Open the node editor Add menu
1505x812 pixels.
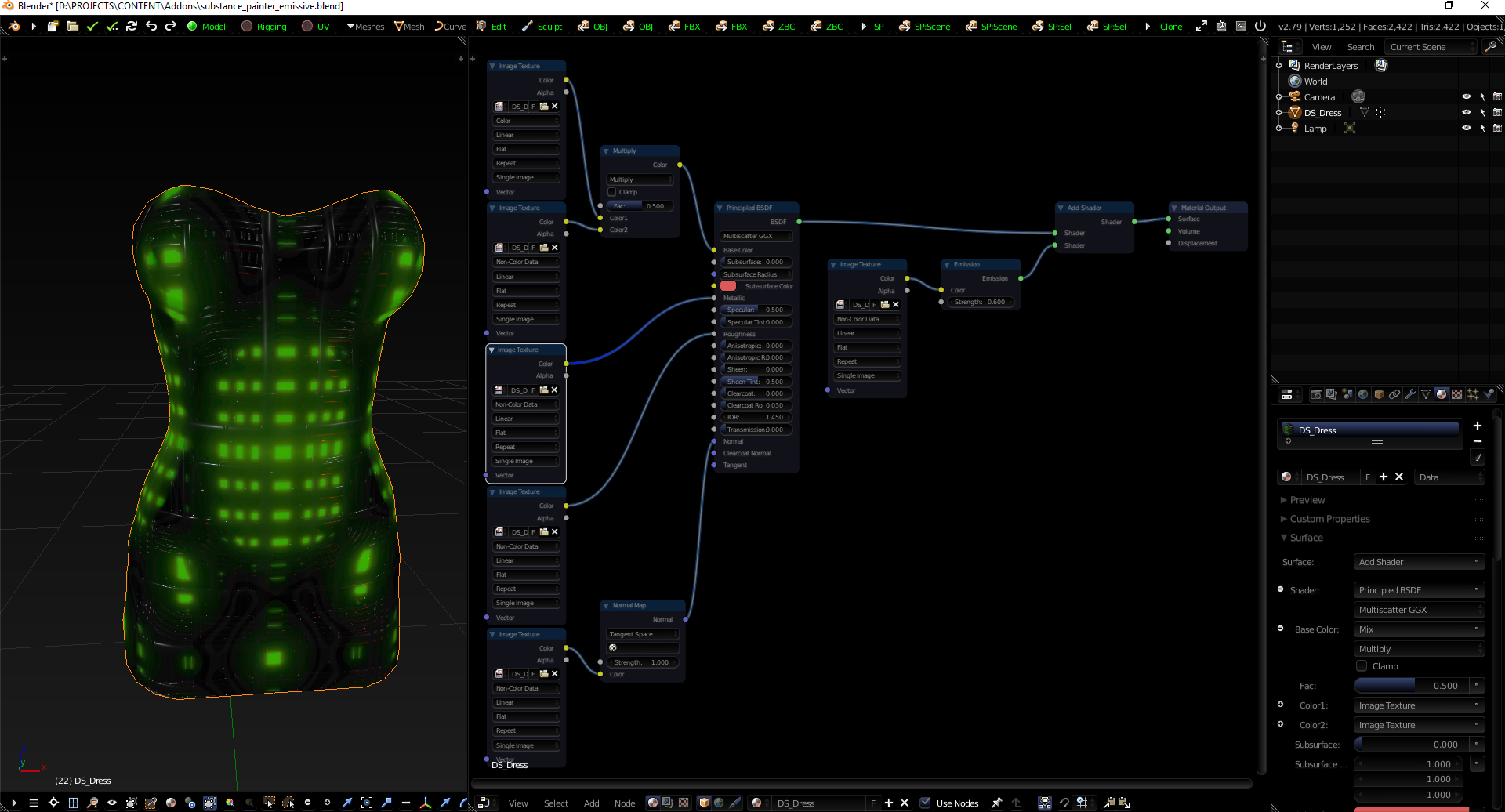(x=592, y=803)
